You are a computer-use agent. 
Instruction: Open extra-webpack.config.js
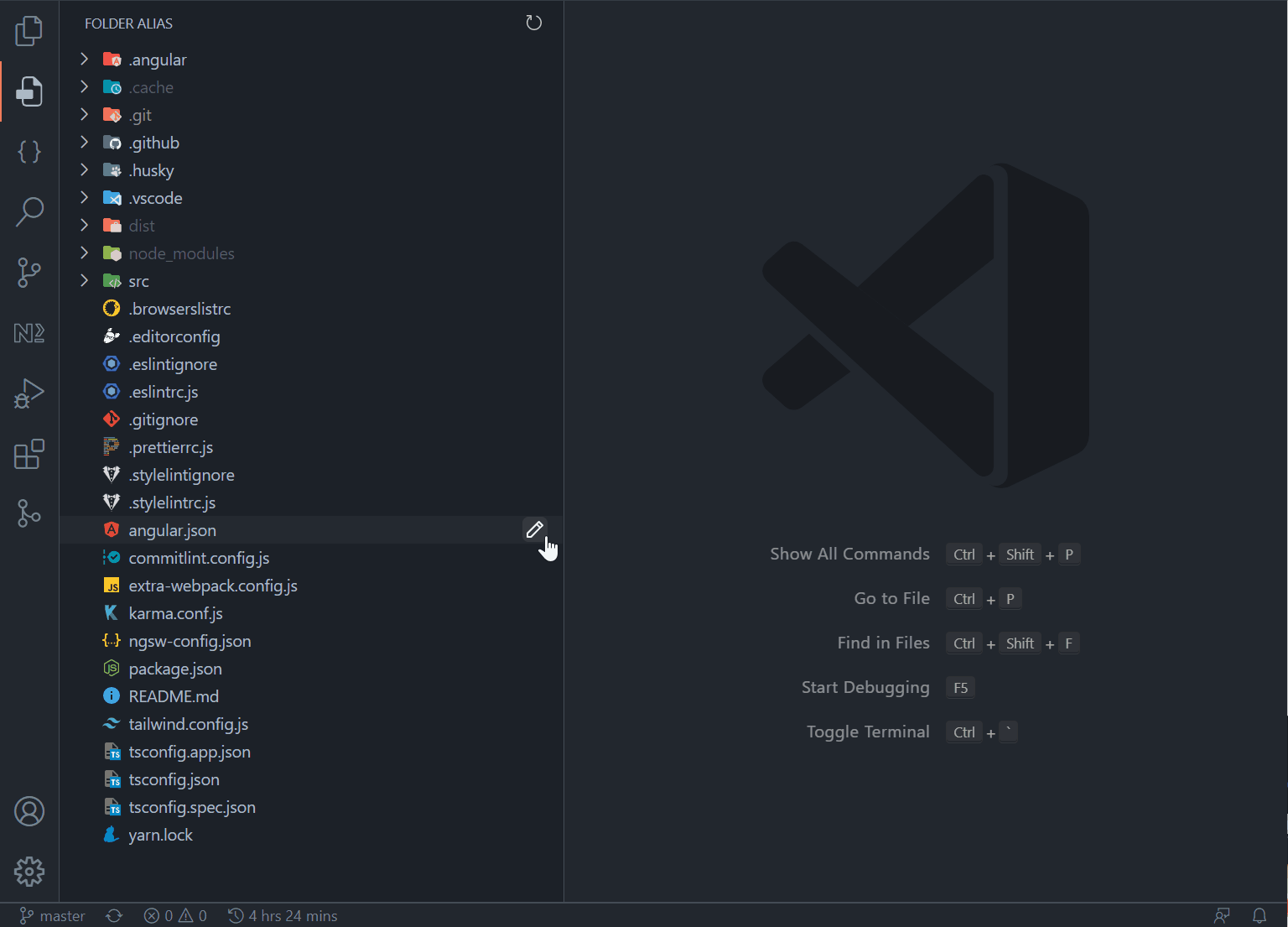tap(311, 586)
